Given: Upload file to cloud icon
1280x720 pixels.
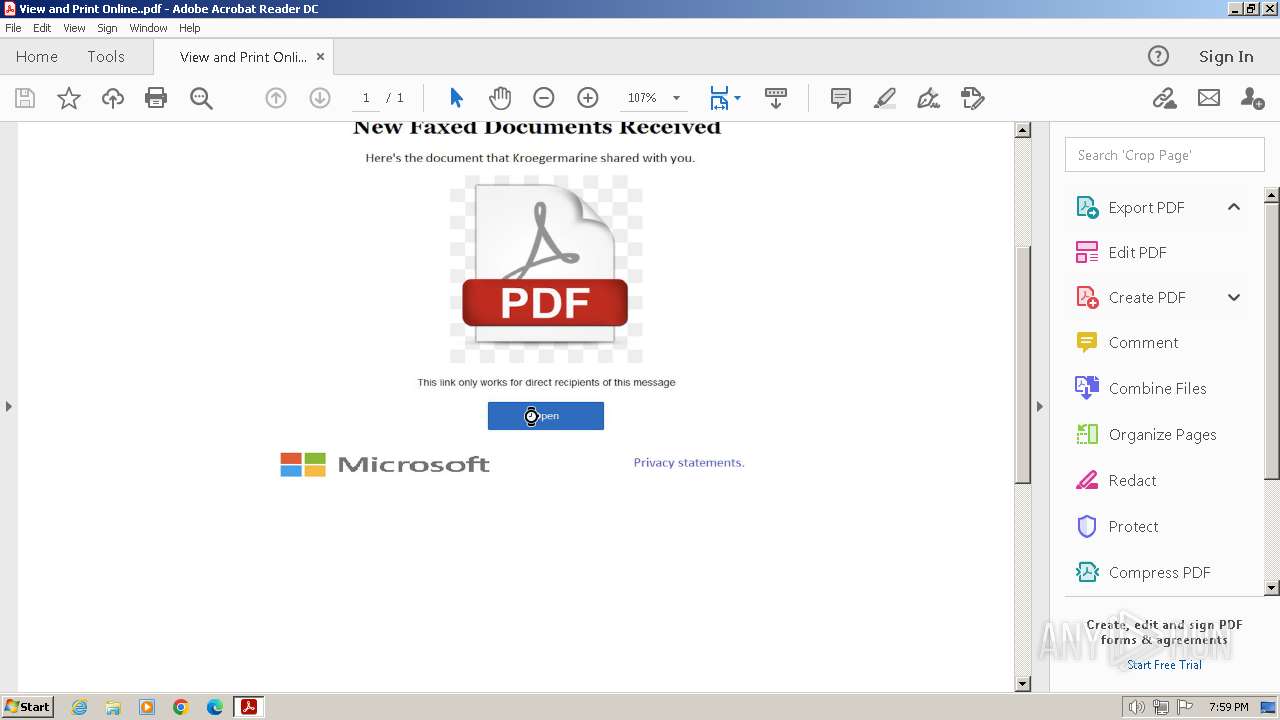Looking at the screenshot, I should pyautogui.click(x=113, y=98).
